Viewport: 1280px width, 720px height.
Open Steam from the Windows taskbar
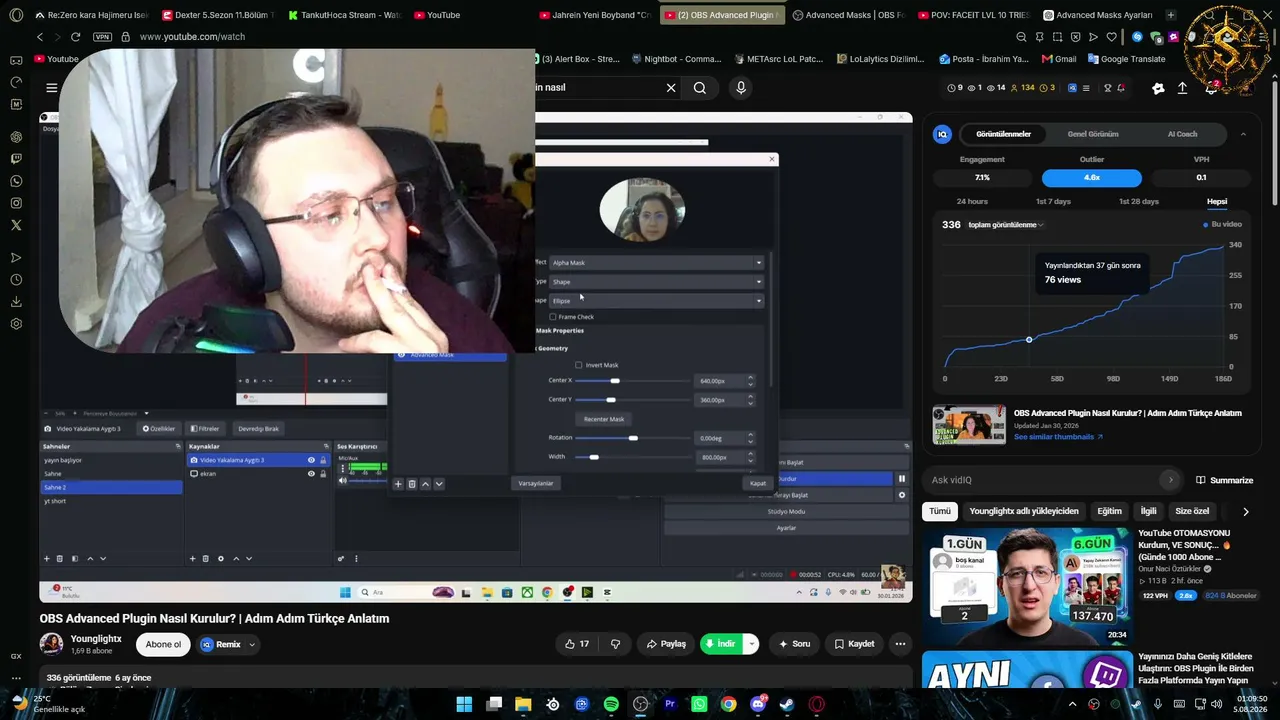pos(787,704)
